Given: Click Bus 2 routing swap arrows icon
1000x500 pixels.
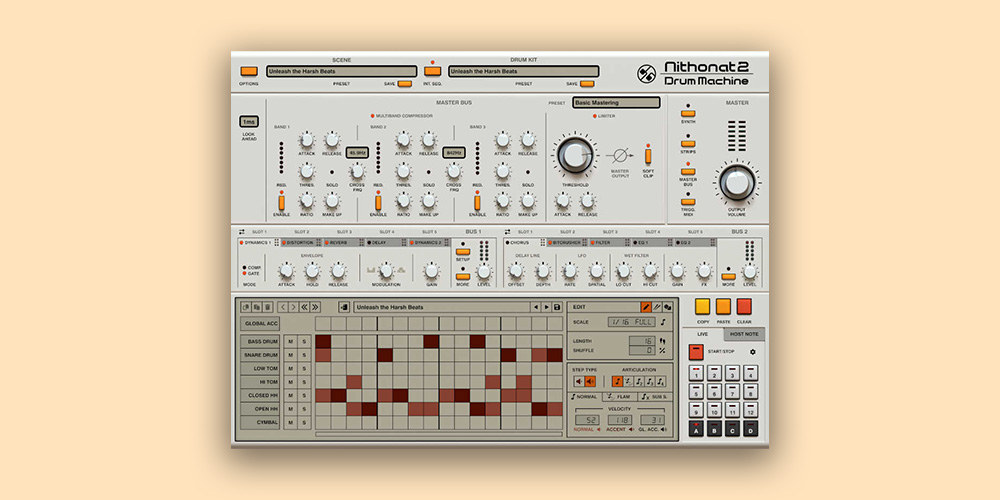Looking at the screenshot, I should tap(507, 232).
